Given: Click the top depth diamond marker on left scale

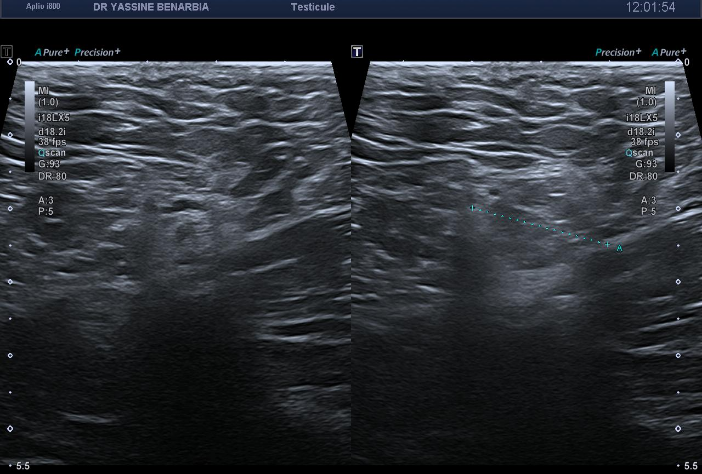Looking at the screenshot, I should pos(10,62).
